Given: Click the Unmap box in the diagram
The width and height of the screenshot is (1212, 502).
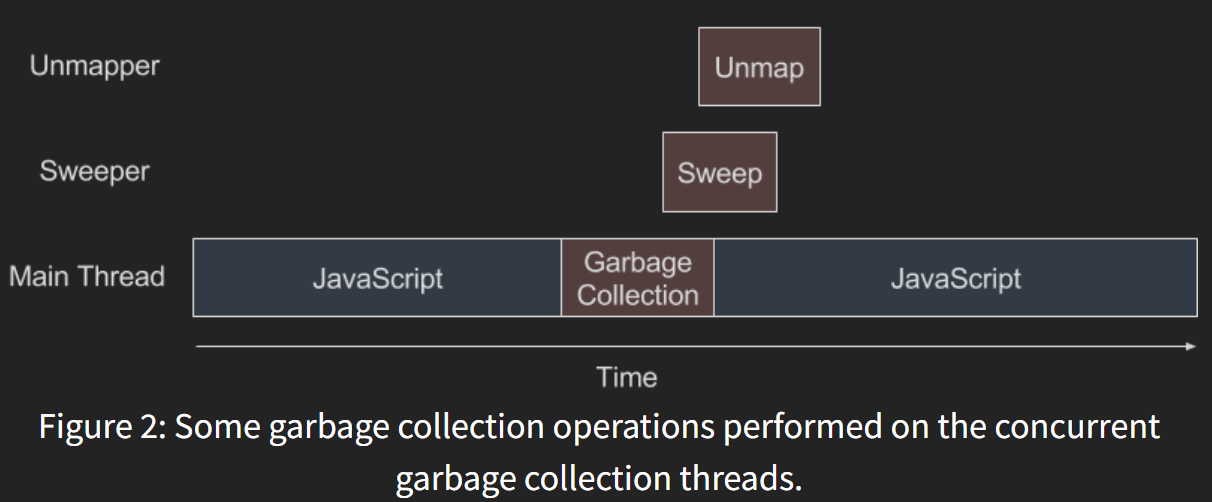Looking at the screenshot, I should pyautogui.click(x=759, y=67).
